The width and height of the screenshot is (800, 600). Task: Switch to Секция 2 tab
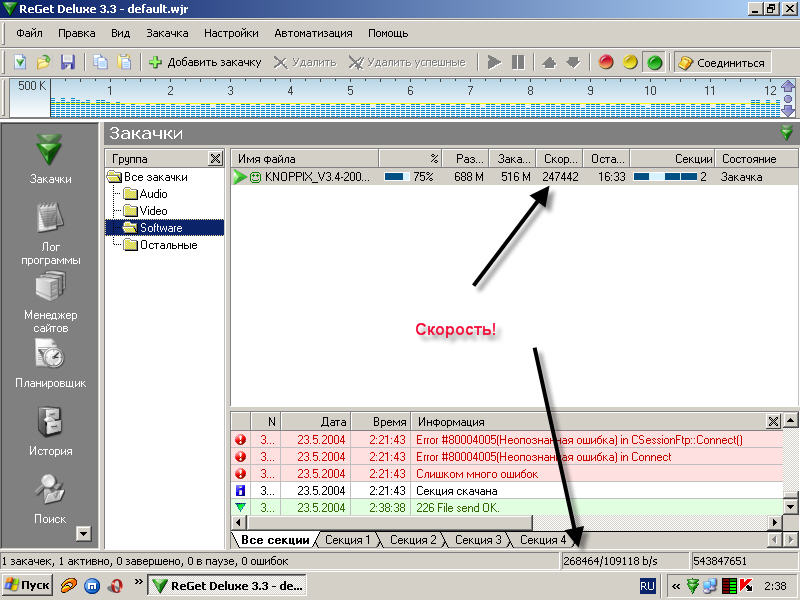click(412, 540)
